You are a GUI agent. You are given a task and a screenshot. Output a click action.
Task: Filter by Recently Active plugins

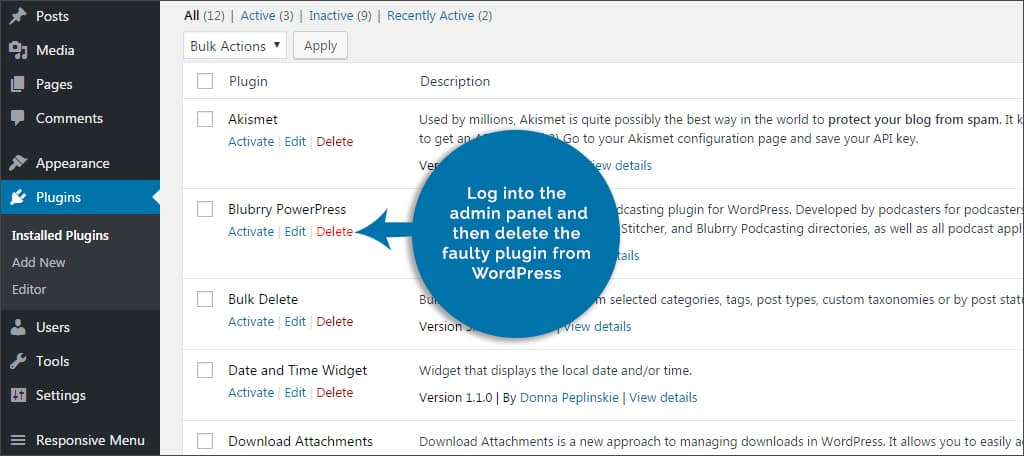tap(430, 16)
